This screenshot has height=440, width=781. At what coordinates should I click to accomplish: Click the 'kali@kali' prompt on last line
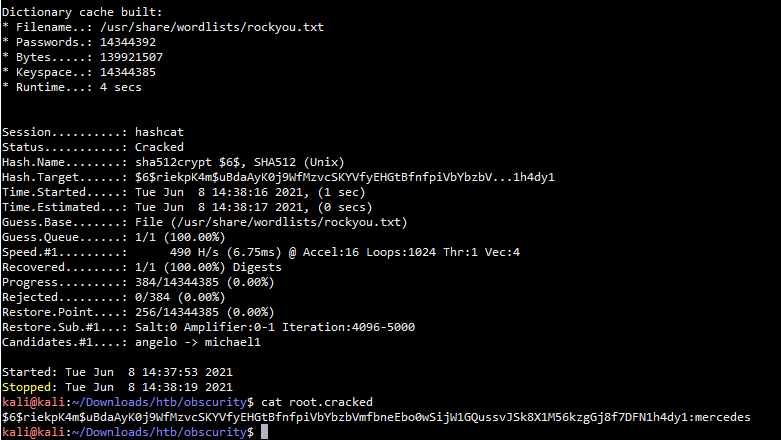(33, 432)
